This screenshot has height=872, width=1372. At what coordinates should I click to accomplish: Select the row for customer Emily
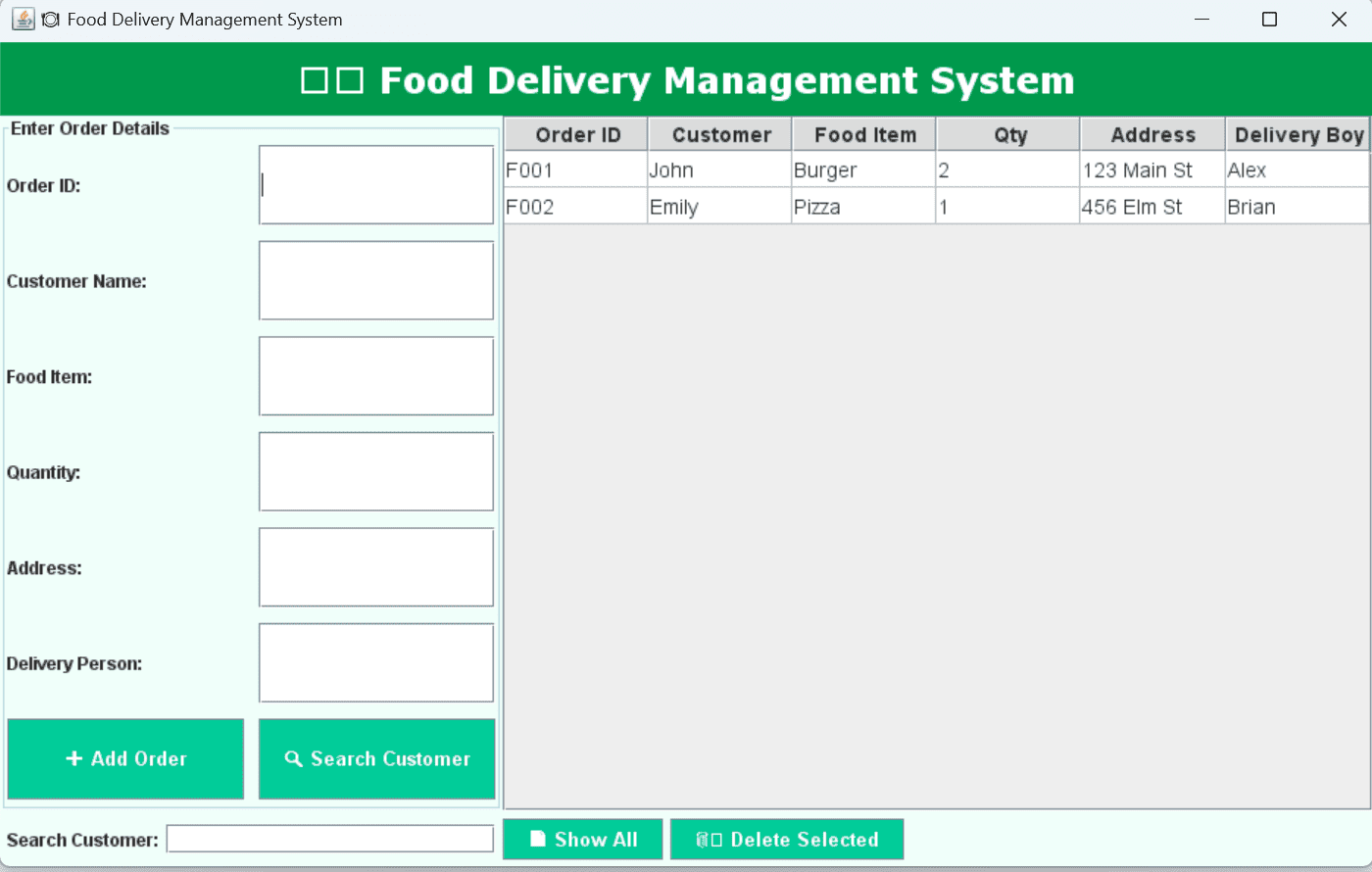(718, 206)
